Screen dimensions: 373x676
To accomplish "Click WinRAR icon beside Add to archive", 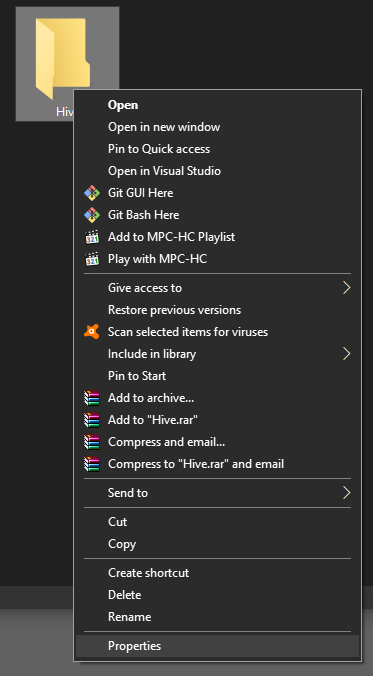I will pyautogui.click(x=91, y=397).
